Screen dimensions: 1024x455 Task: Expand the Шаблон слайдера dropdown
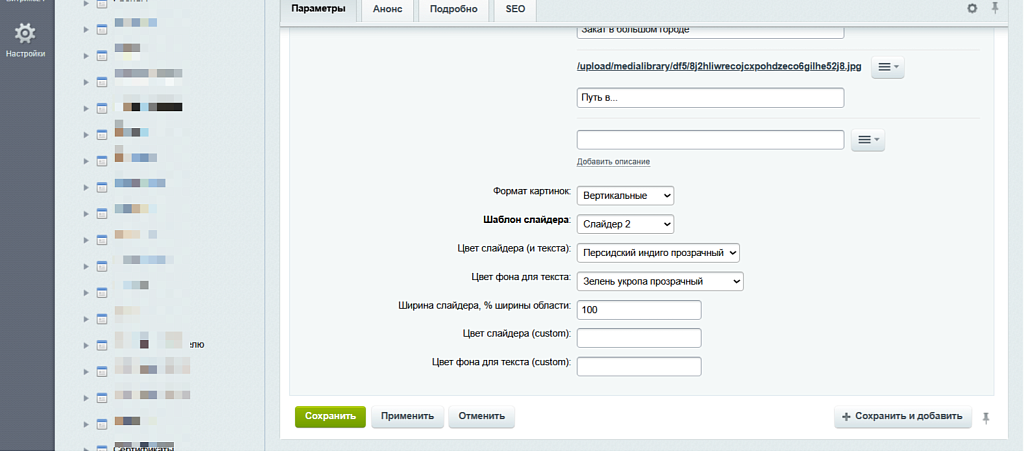(625, 224)
